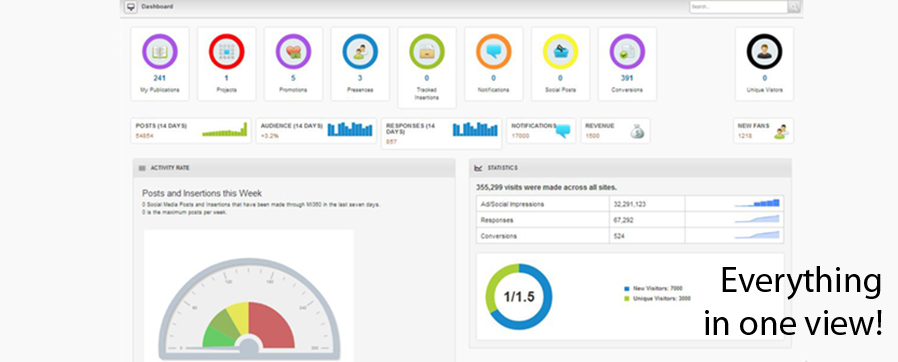Open the New Fans stat card

tap(763, 131)
